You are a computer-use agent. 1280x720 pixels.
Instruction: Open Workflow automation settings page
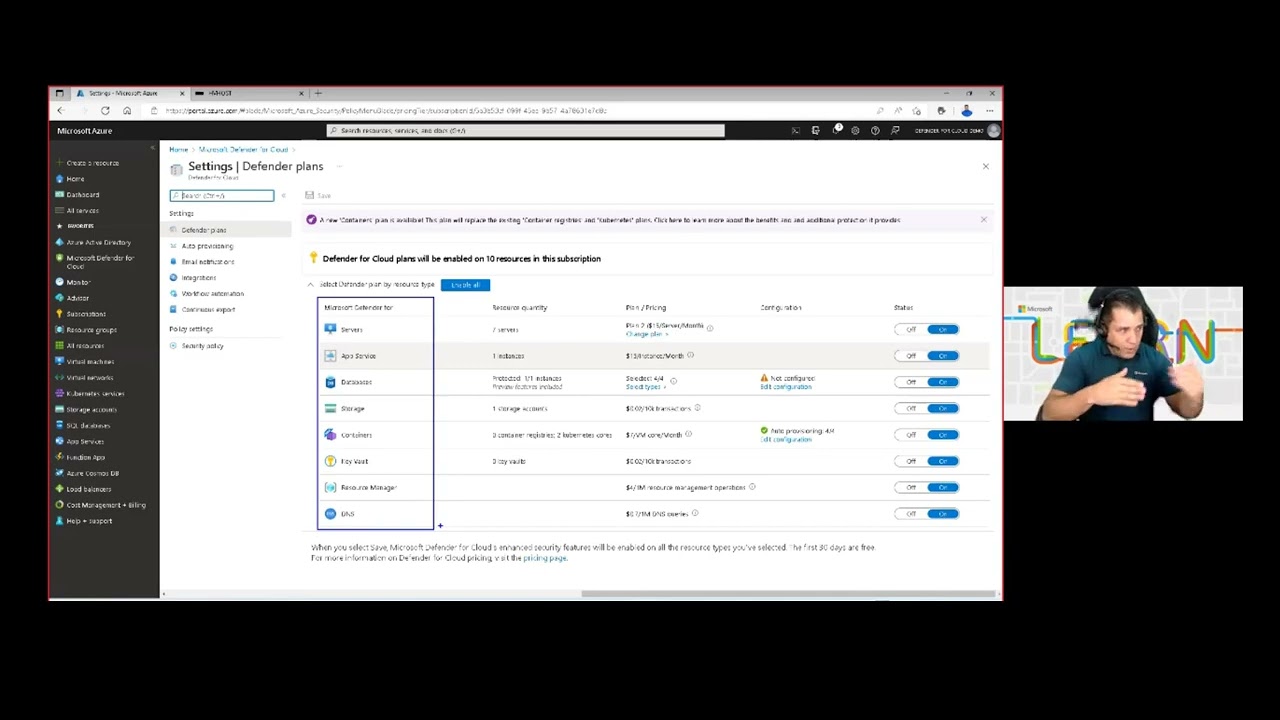coord(212,294)
